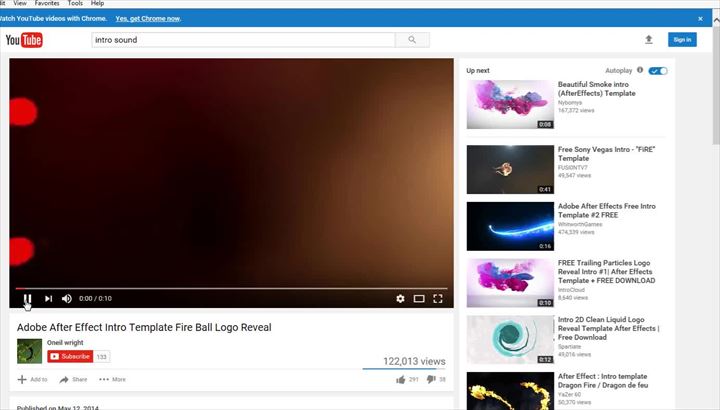Click the upload arrow icon
720x410 pixels.
[648, 40]
